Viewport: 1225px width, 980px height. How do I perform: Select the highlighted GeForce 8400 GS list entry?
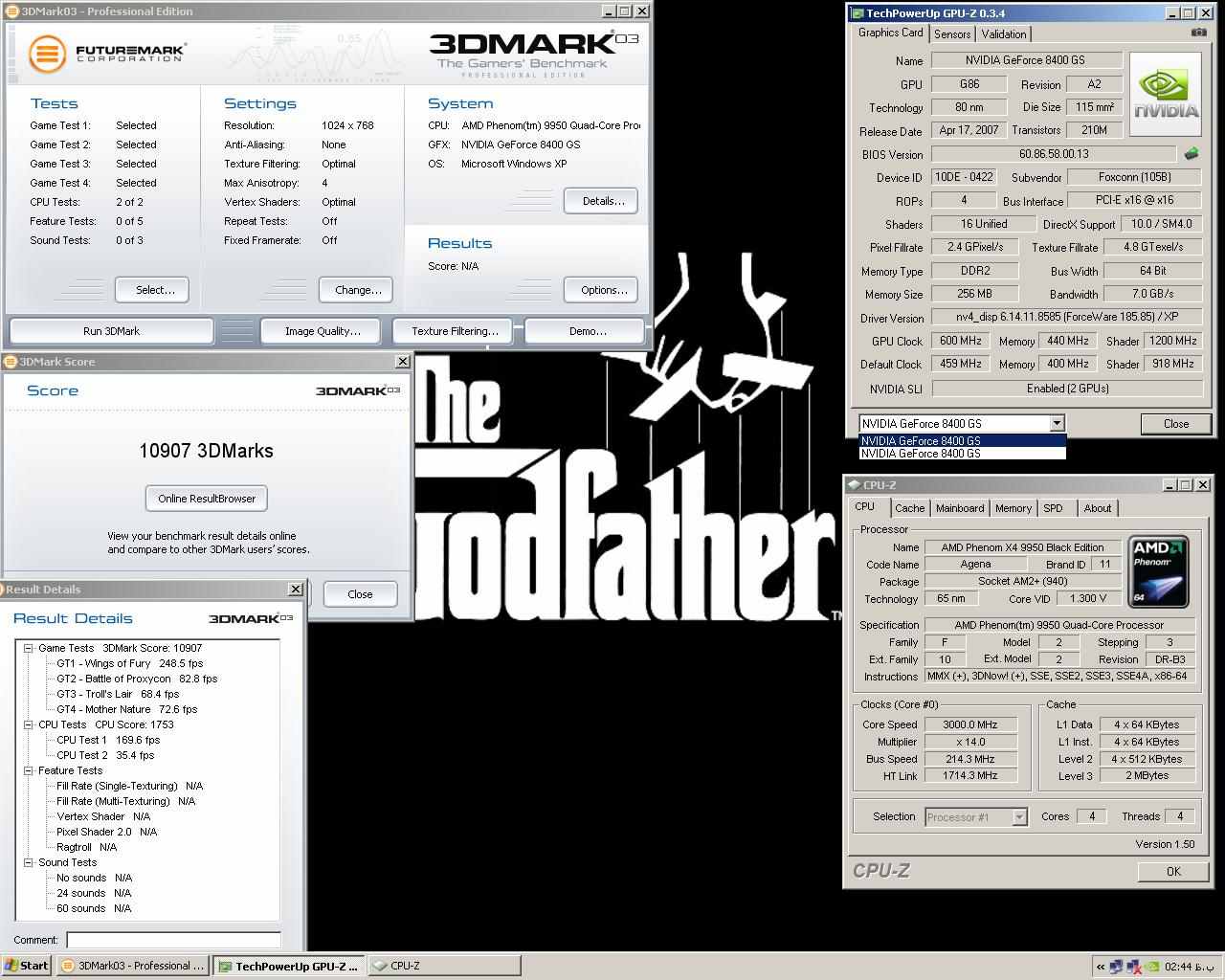[962, 441]
